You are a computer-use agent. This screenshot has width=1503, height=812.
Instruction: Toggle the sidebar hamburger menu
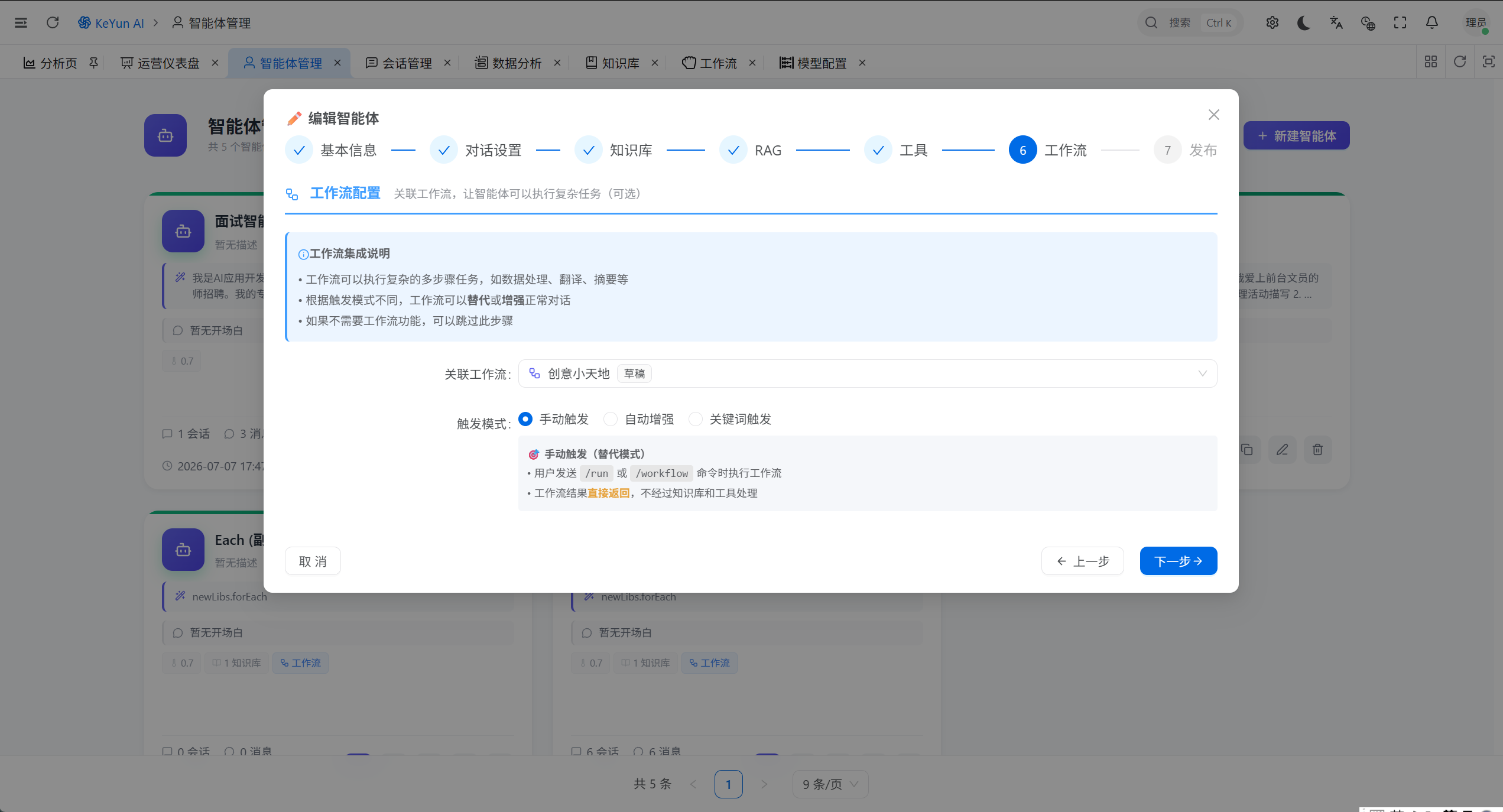tap(21, 22)
